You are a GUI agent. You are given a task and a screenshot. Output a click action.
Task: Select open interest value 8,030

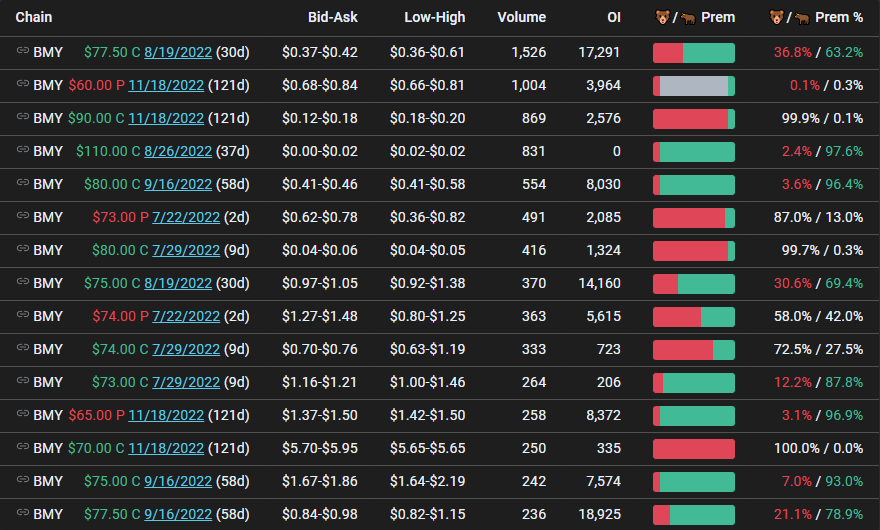pyautogui.click(x=603, y=184)
